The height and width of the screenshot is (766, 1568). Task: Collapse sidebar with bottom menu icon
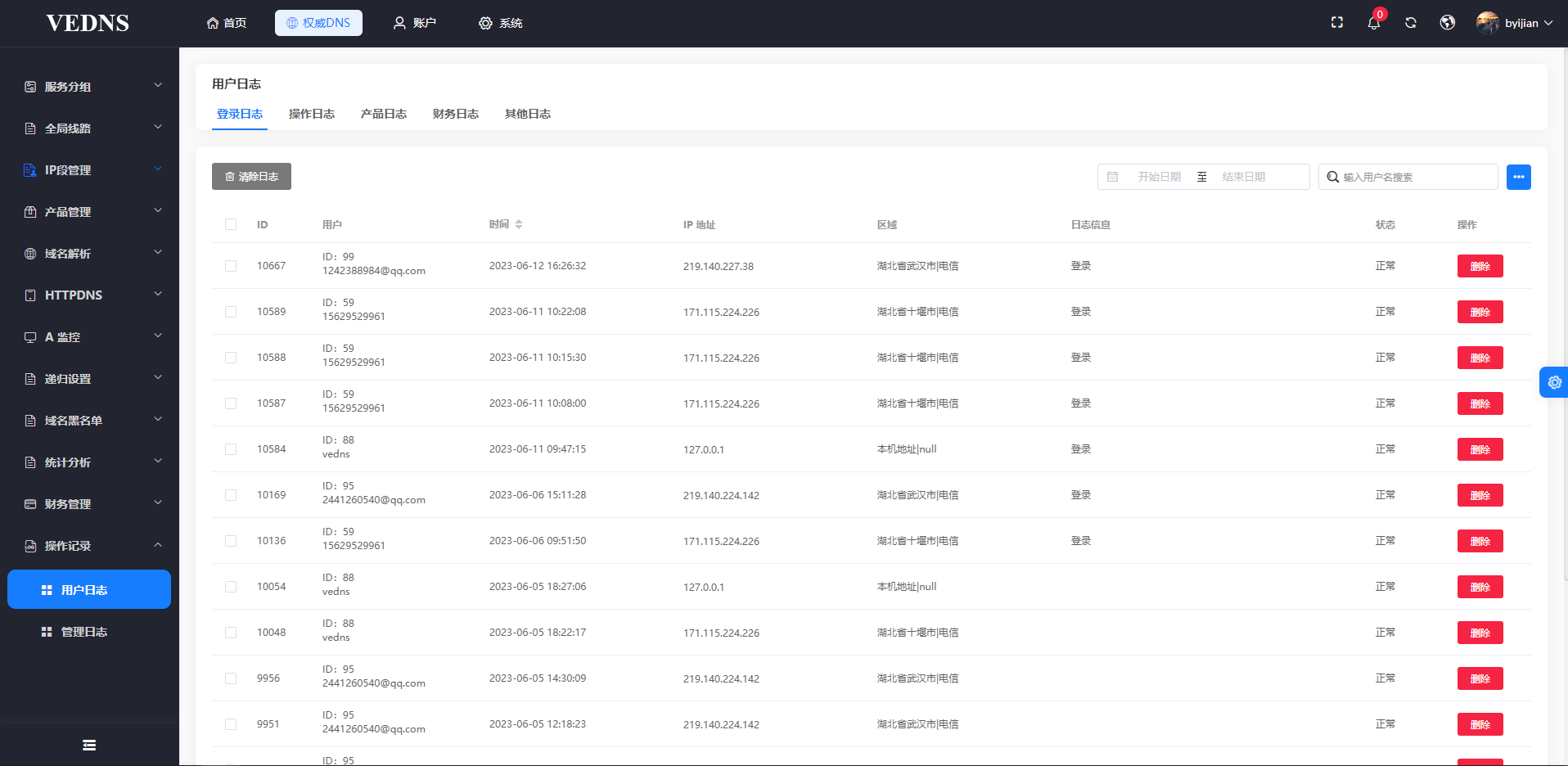tap(89, 745)
